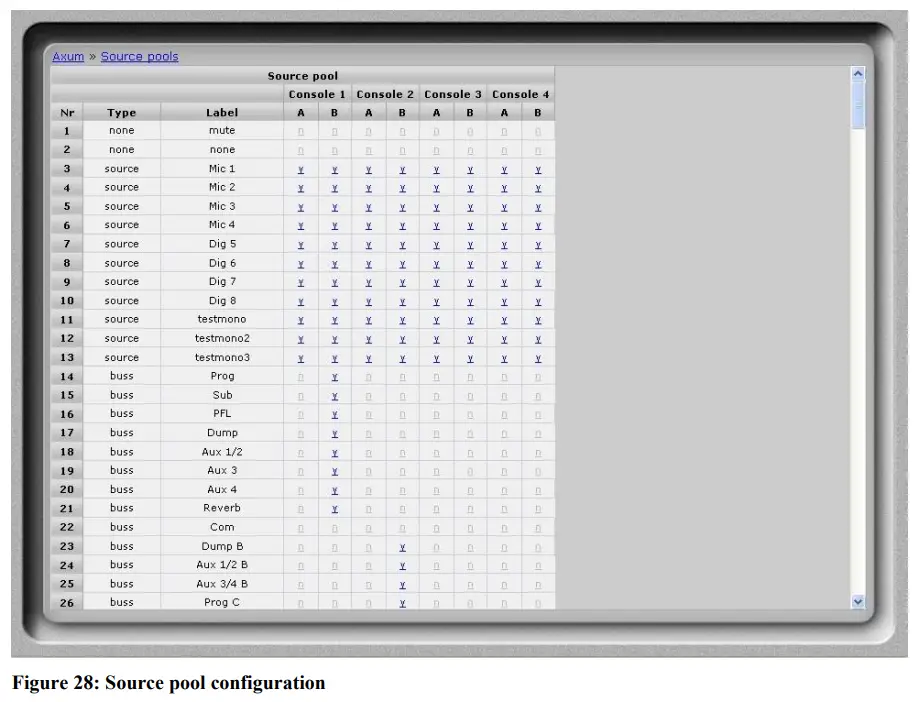The image size is (914, 702).
Task: Enable Reverb buss for Console 4 B
Action: tap(538, 509)
